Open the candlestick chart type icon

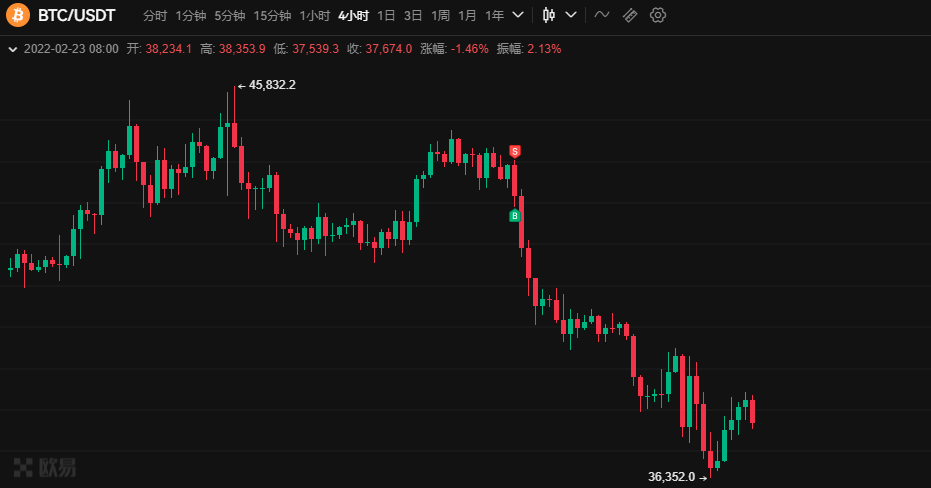point(549,15)
